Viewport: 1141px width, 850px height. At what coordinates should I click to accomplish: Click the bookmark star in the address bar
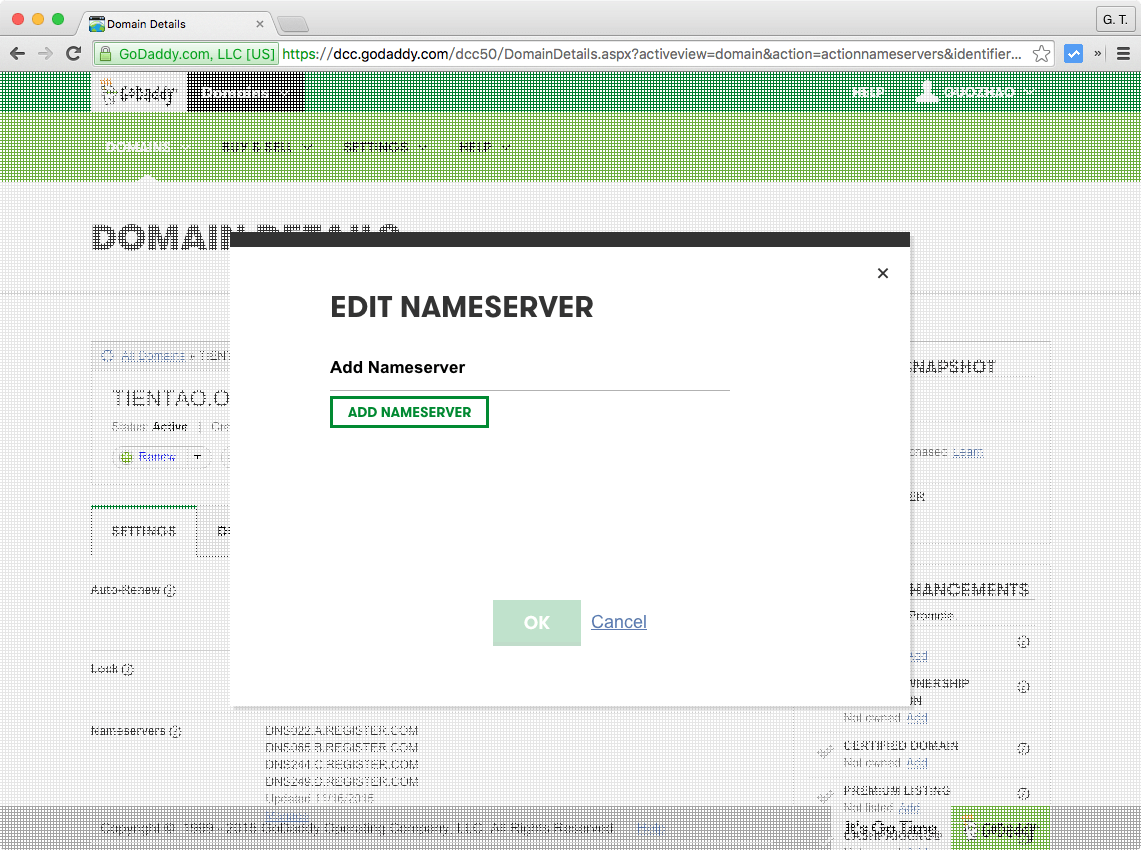1042,53
